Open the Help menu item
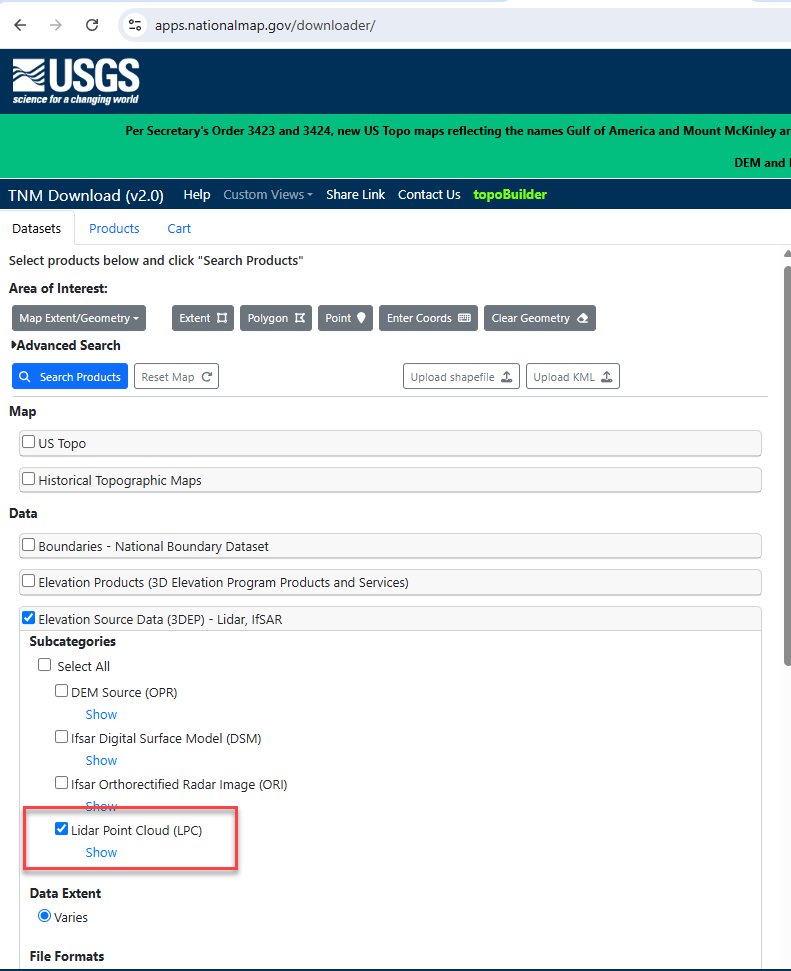The height and width of the screenshot is (971, 791). (x=197, y=194)
